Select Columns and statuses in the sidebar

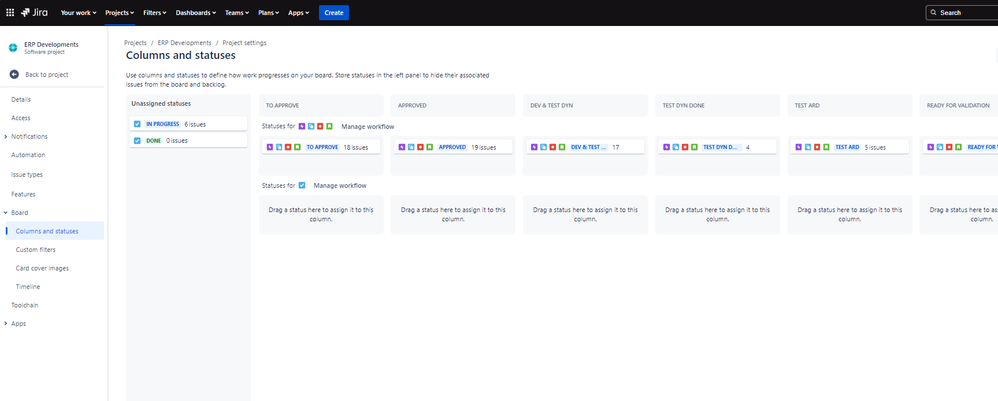point(54,231)
